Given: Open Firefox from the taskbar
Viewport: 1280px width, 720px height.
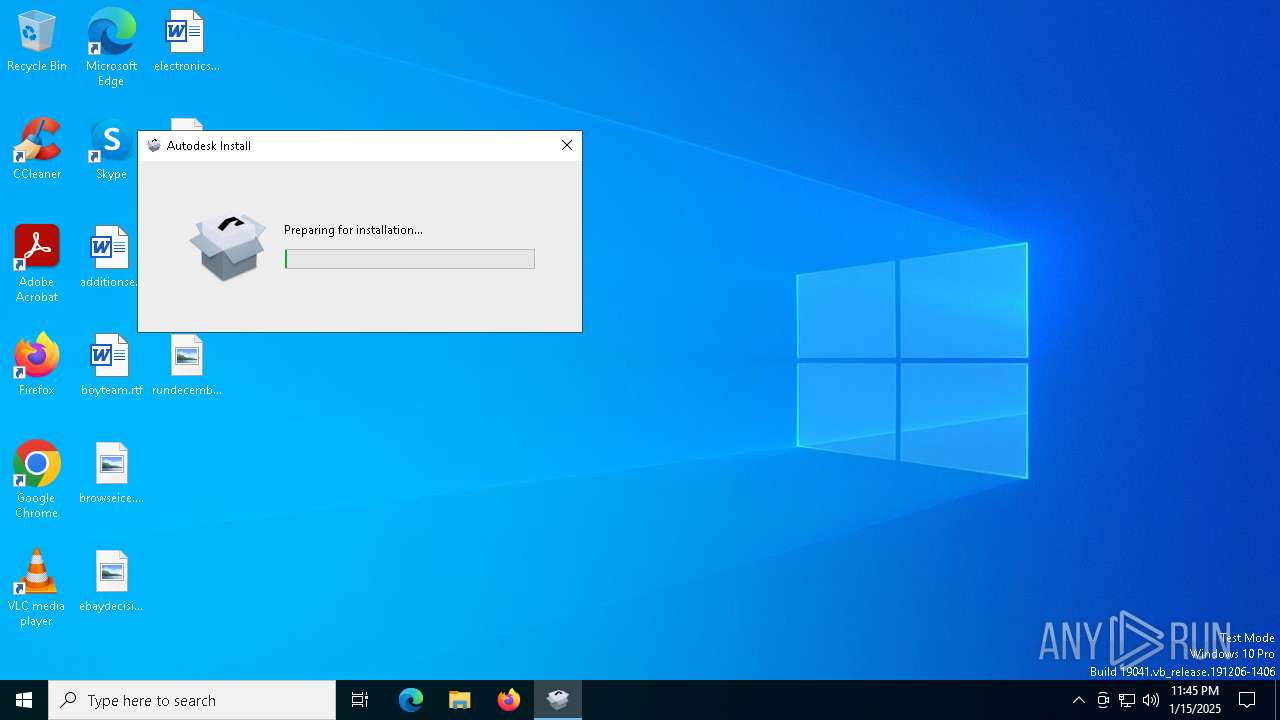Looking at the screenshot, I should pos(509,700).
